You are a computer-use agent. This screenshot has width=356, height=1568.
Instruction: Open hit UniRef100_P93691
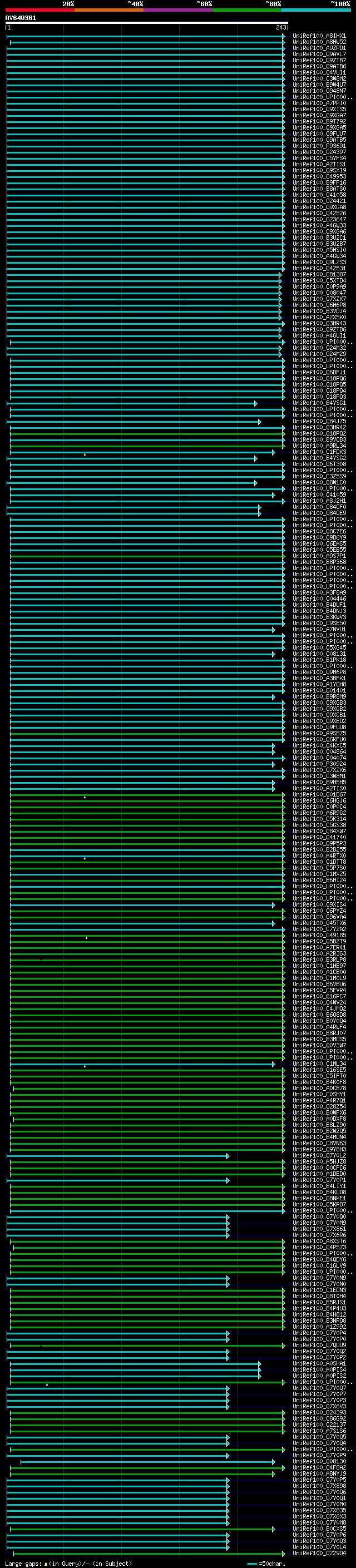(x=319, y=146)
